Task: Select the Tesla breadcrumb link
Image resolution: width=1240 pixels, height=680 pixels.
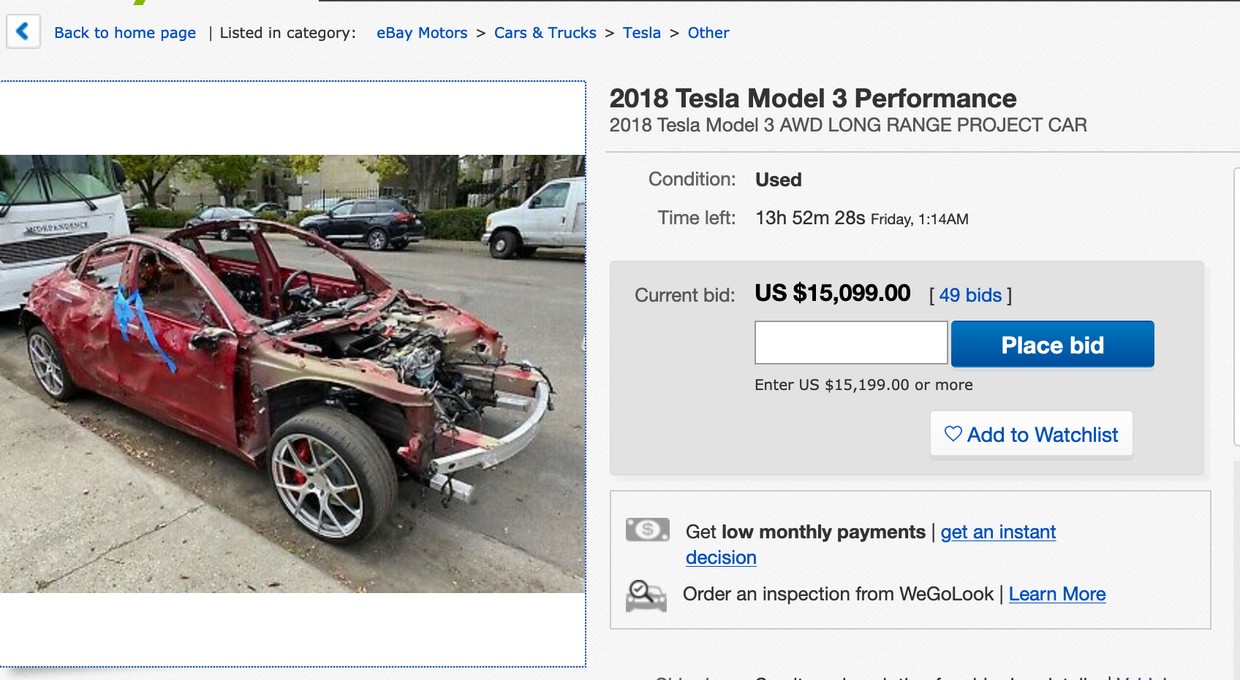Action: tap(642, 33)
